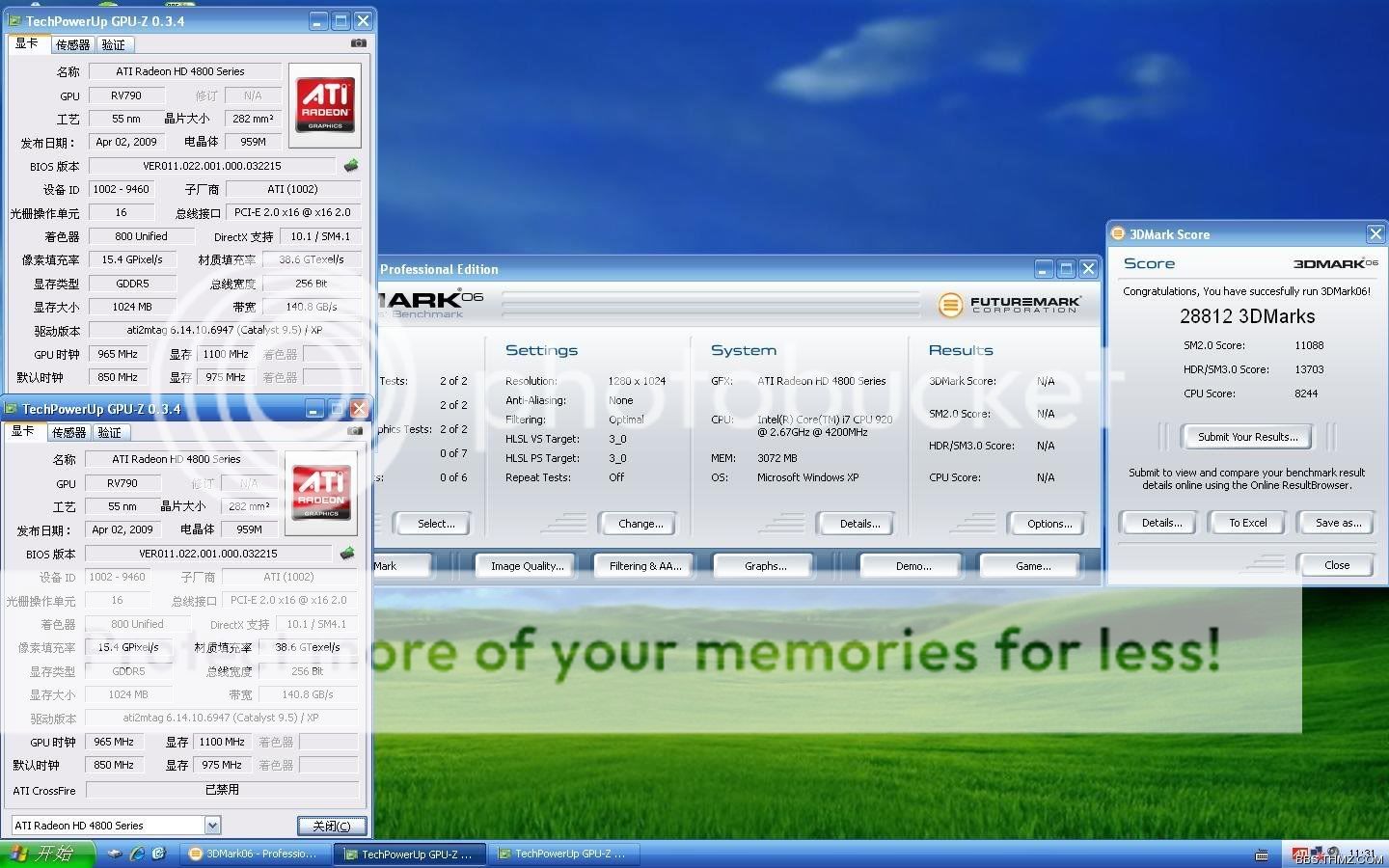Select the 验证 tab in bottom GPU-Z window

coord(110,432)
